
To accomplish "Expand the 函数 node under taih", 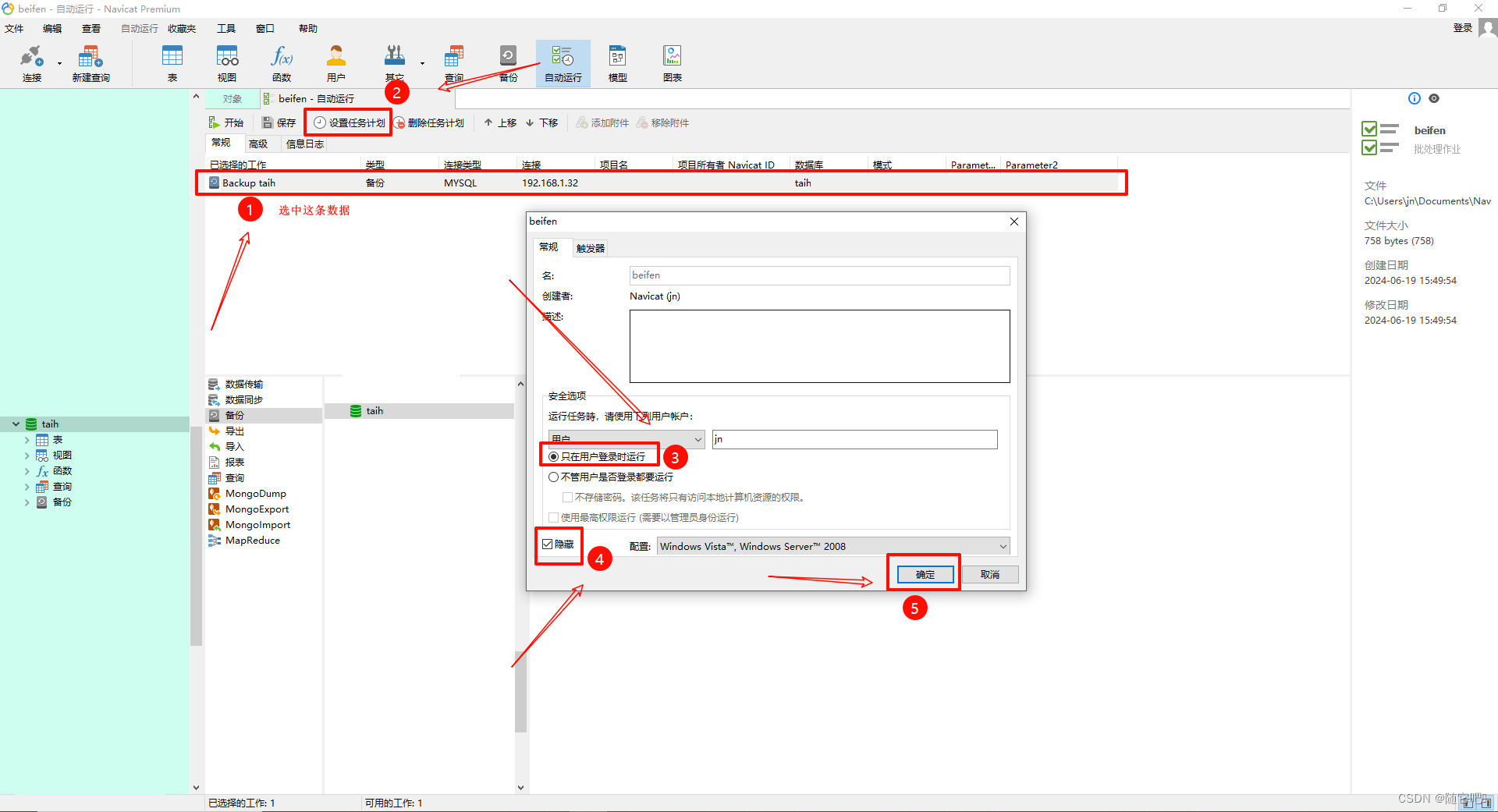I will pyautogui.click(x=27, y=470).
